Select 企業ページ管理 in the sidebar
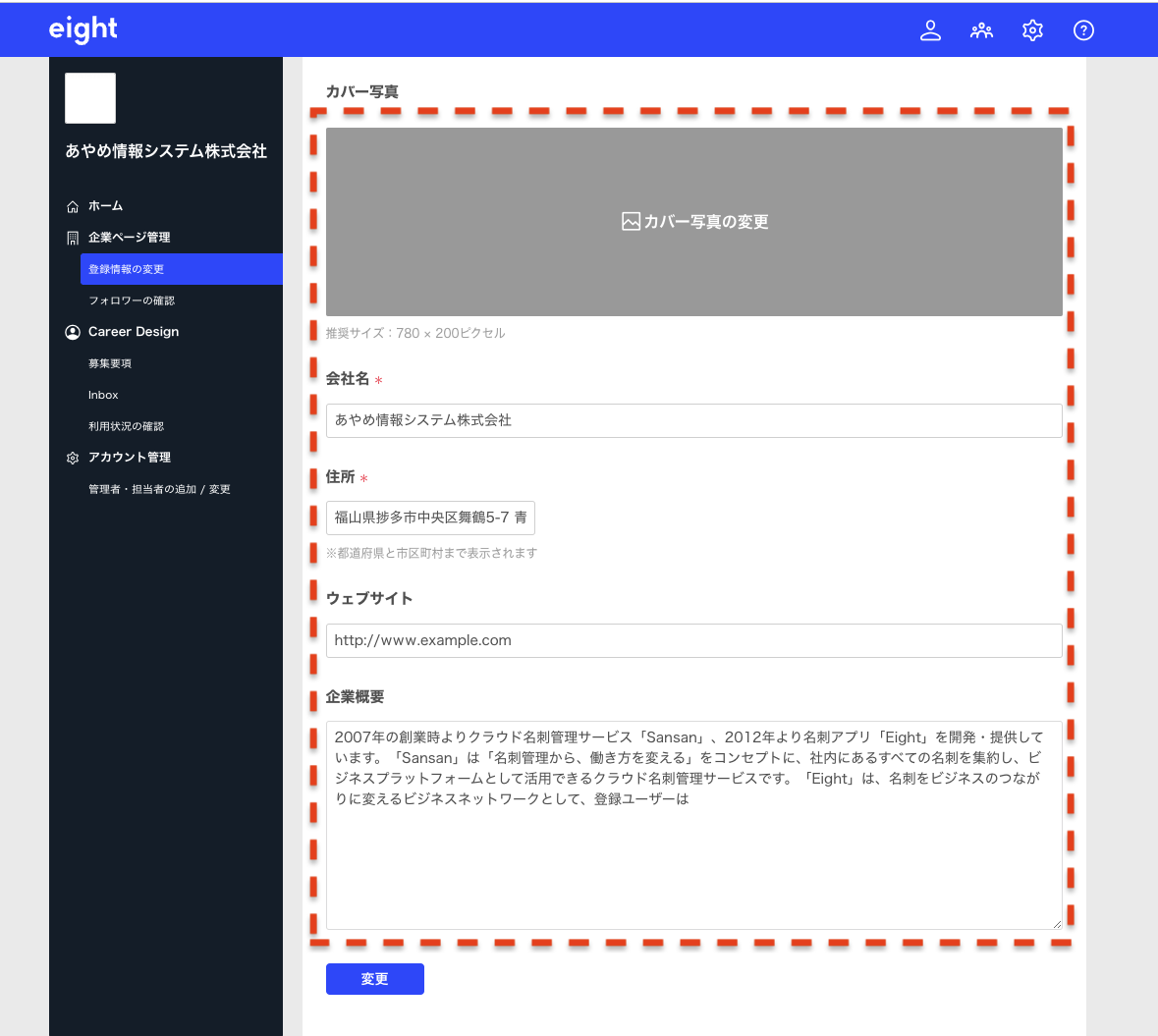The height and width of the screenshot is (1036, 1158). (x=130, y=237)
